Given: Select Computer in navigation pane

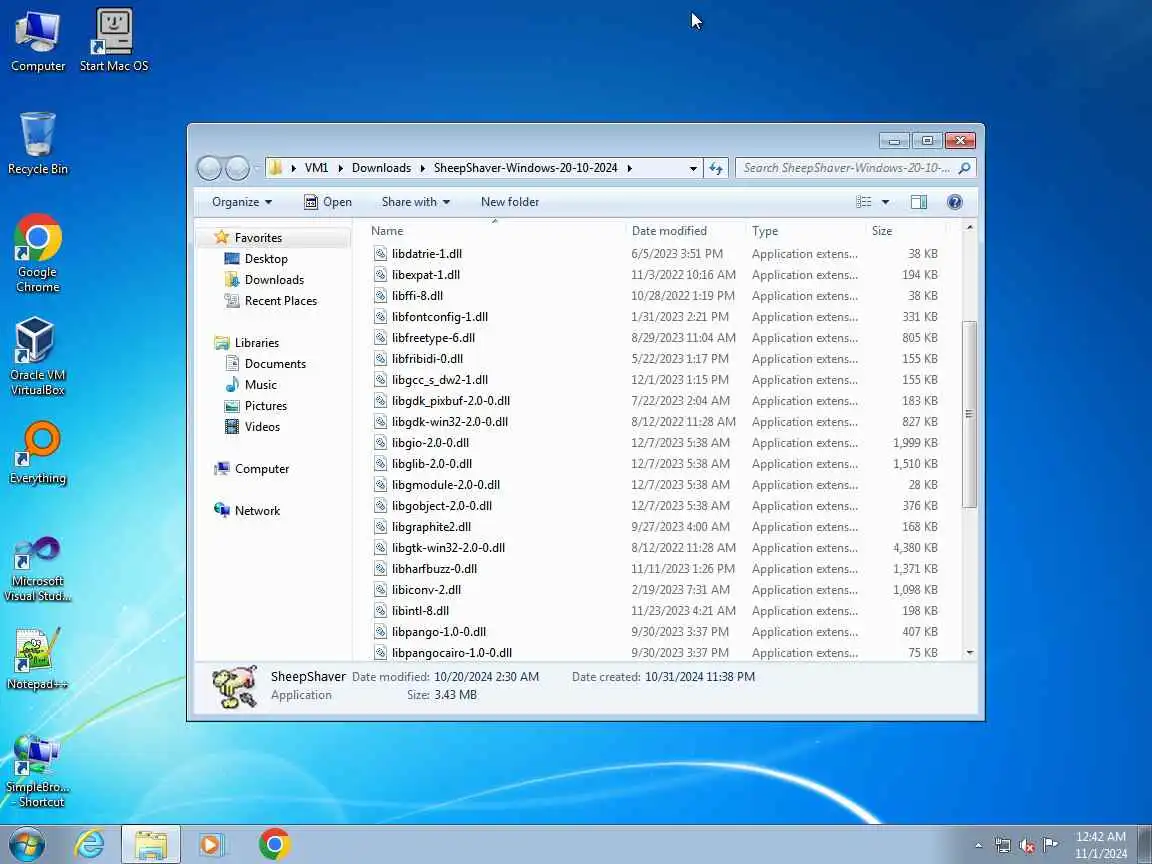Looking at the screenshot, I should pyautogui.click(x=262, y=469).
